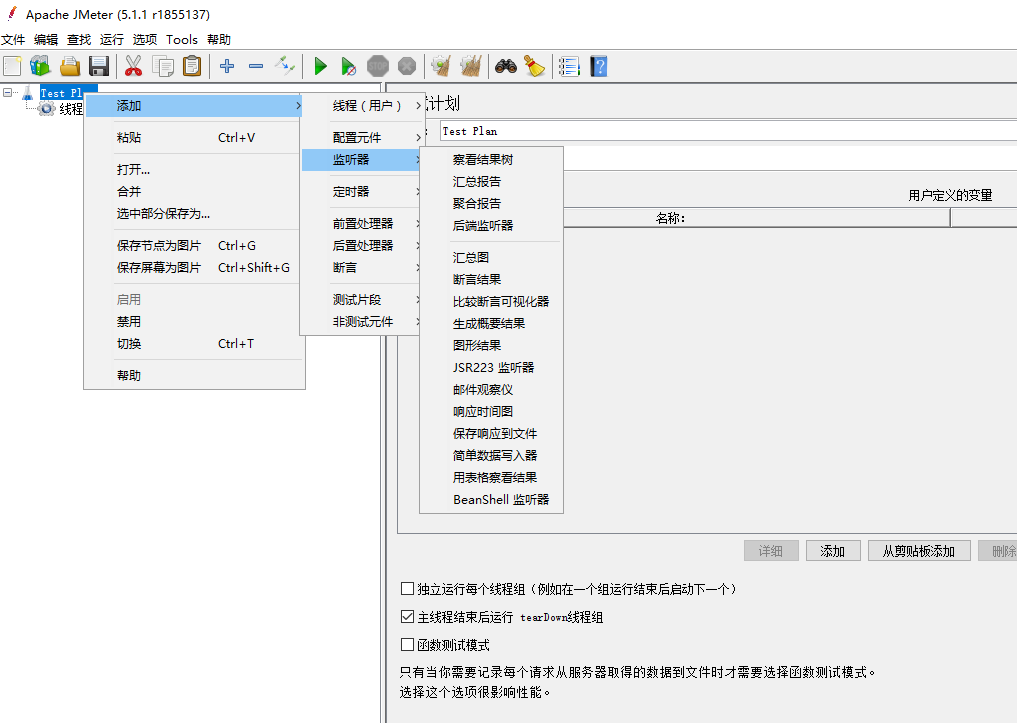Click the grey Stop icon
Image resolution: width=1017 pixels, height=723 pixels.
(x=377, y=66)
